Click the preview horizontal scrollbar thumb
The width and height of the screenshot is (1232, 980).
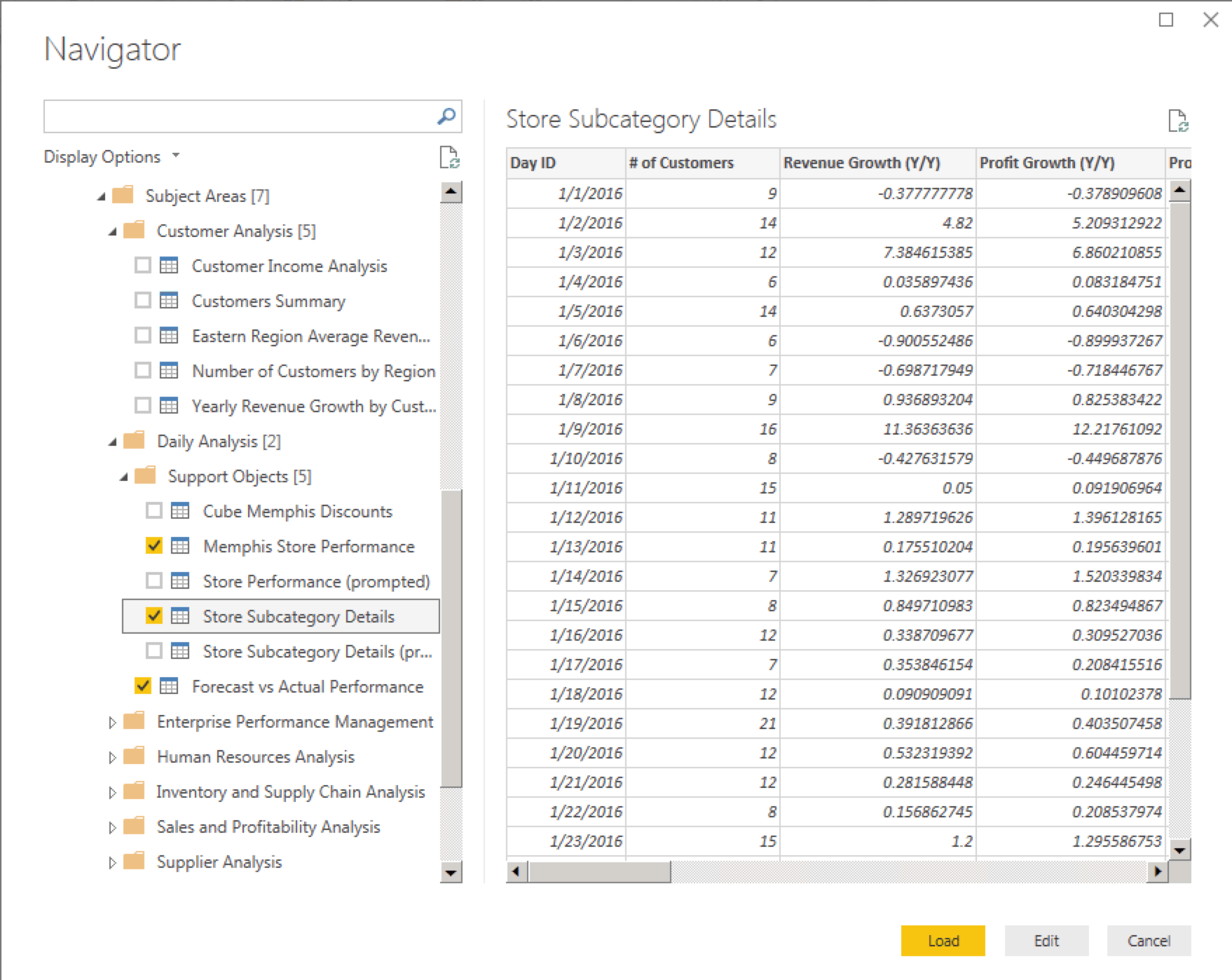(599, 871)
